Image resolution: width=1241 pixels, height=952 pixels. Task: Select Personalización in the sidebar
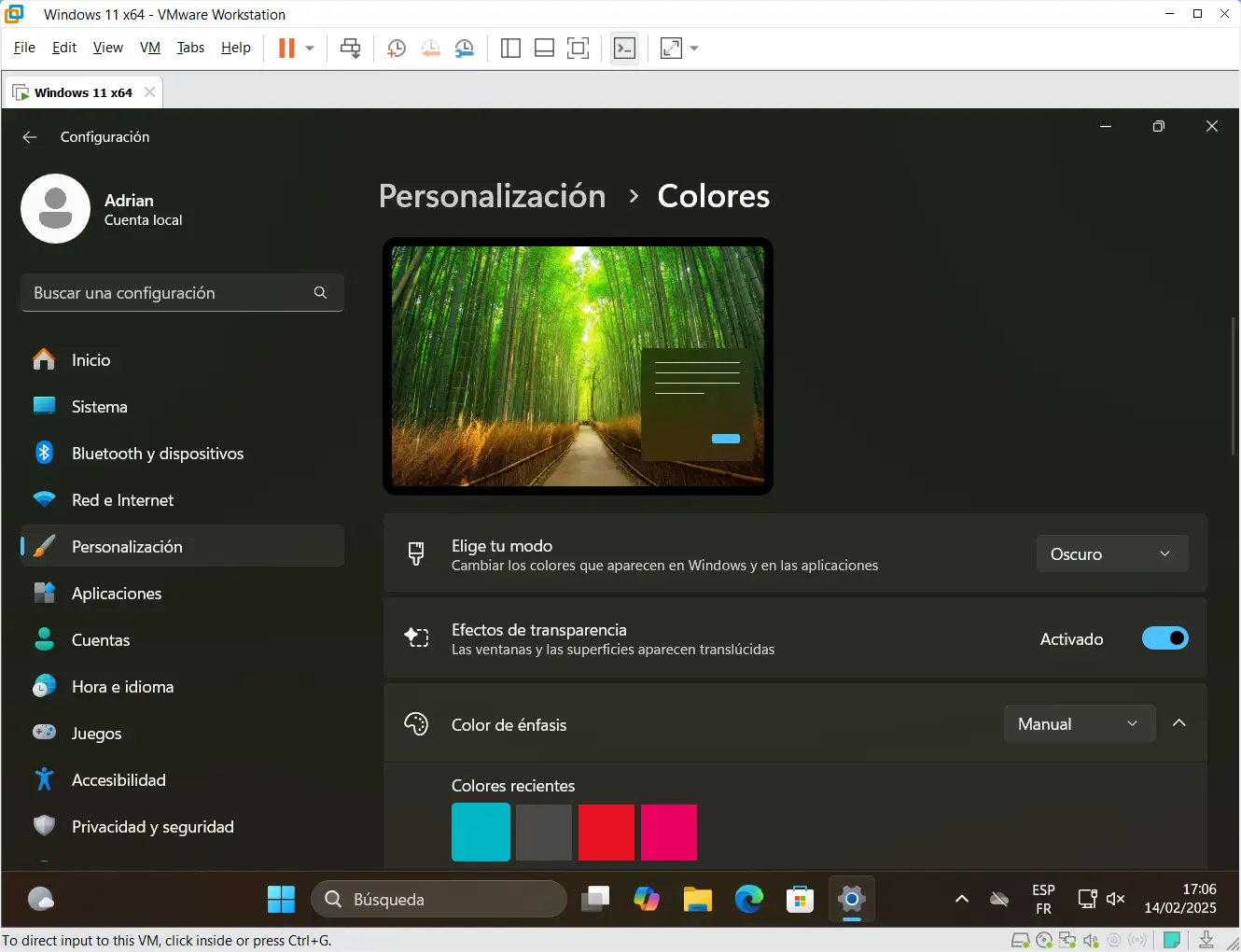[x=182, y=547]
